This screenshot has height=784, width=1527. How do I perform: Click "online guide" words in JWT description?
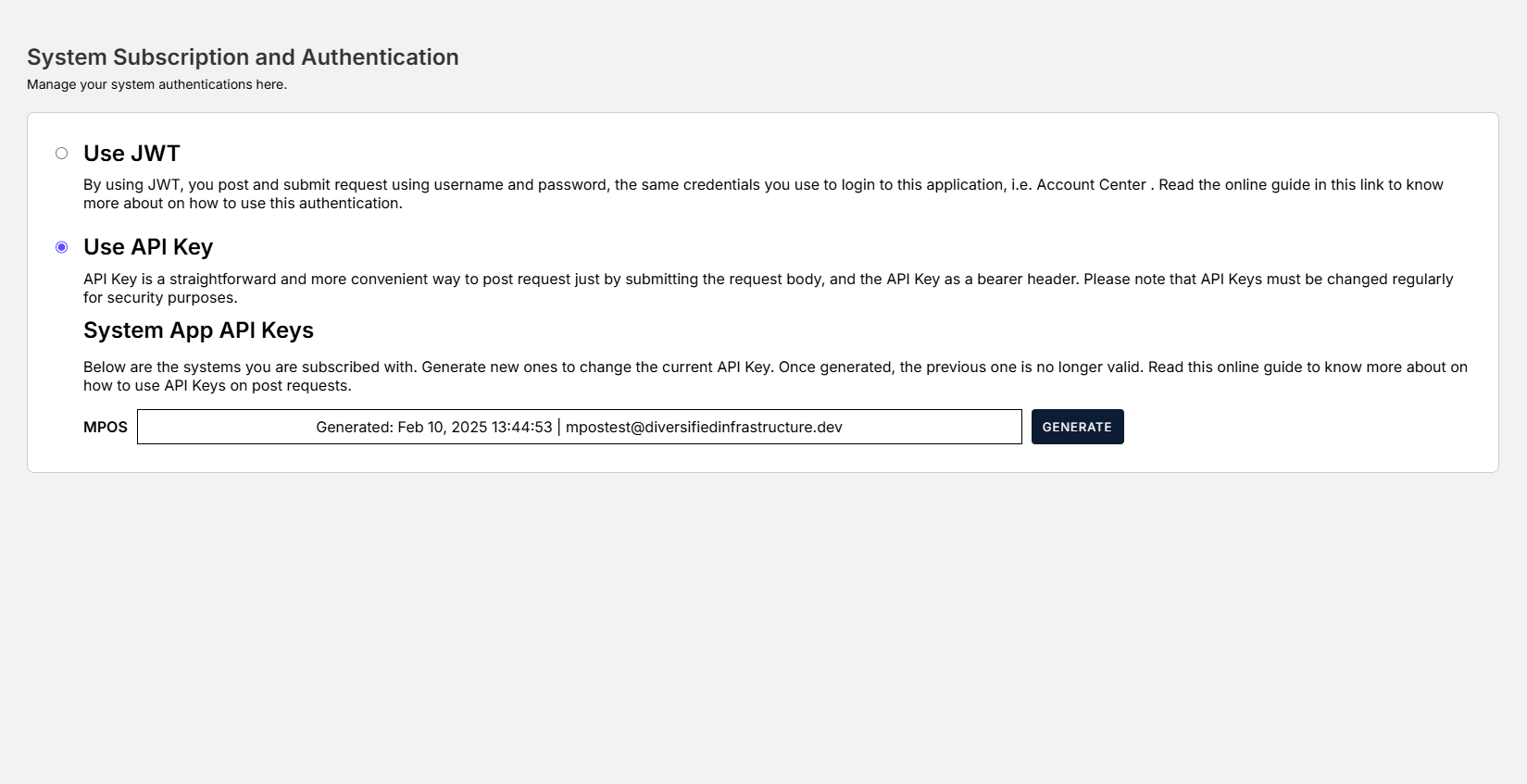(x=1268, y=185)
